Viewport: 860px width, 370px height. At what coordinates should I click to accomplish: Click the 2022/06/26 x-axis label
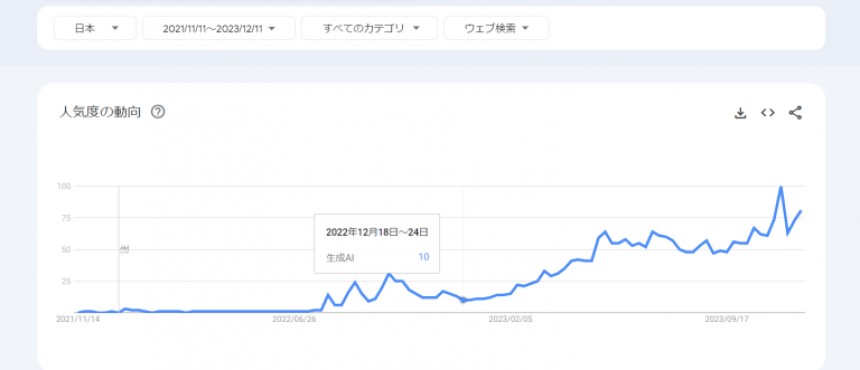click(x=294, y=319)
